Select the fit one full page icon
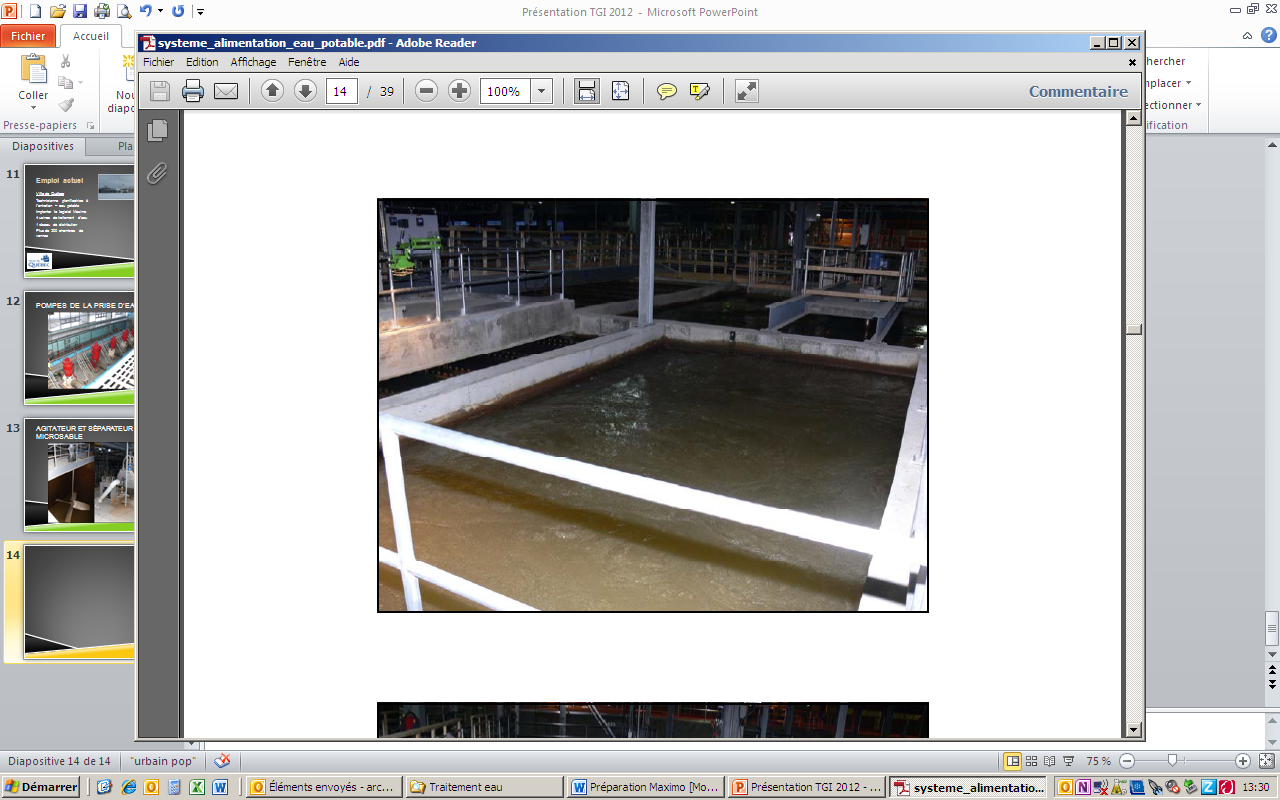 click(x=620, y=91)
